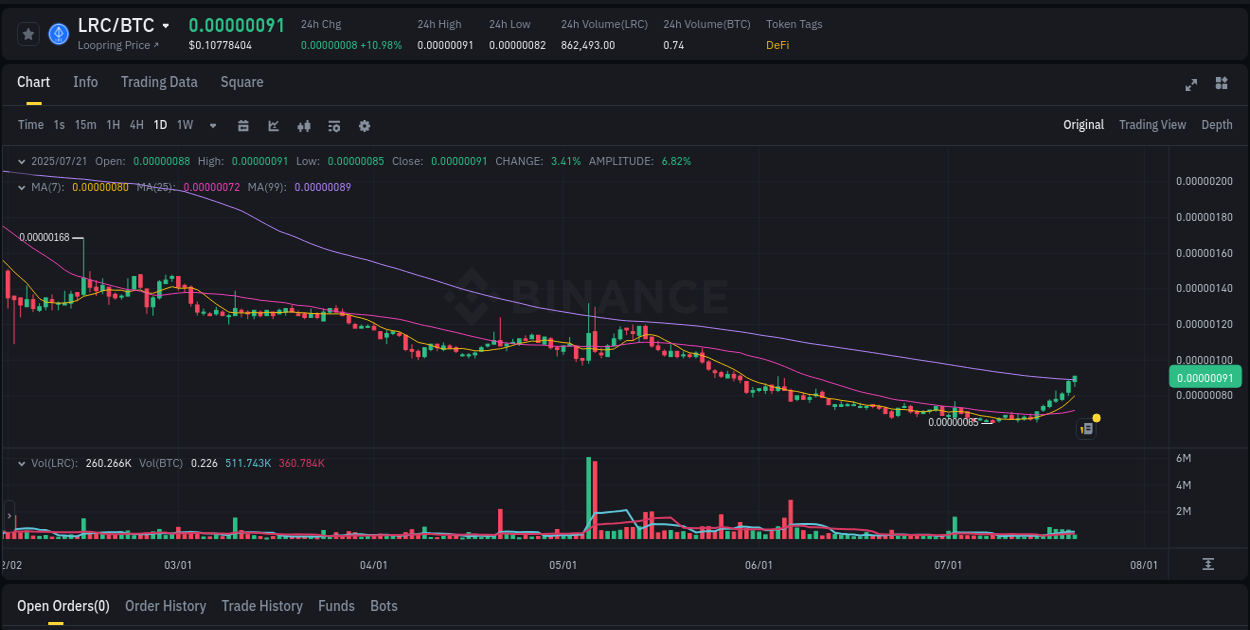
Task: Toggle the favorite star for LRC/BTC
Action: pos(27,33)
